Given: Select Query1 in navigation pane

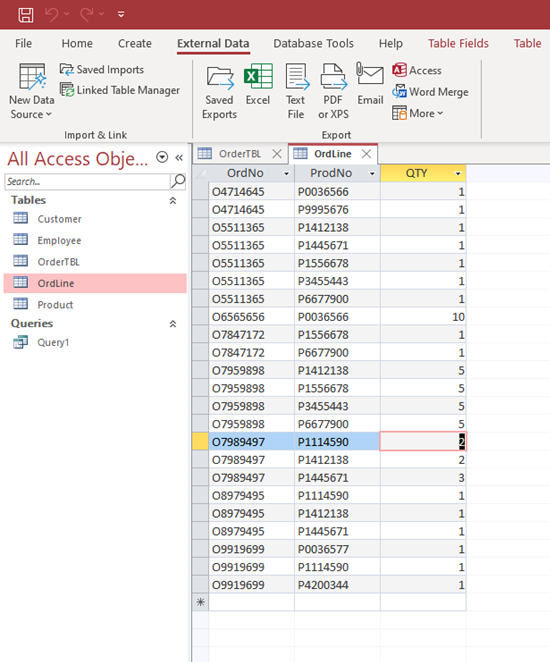Looking at the screenshot, I should coord(53,342).
